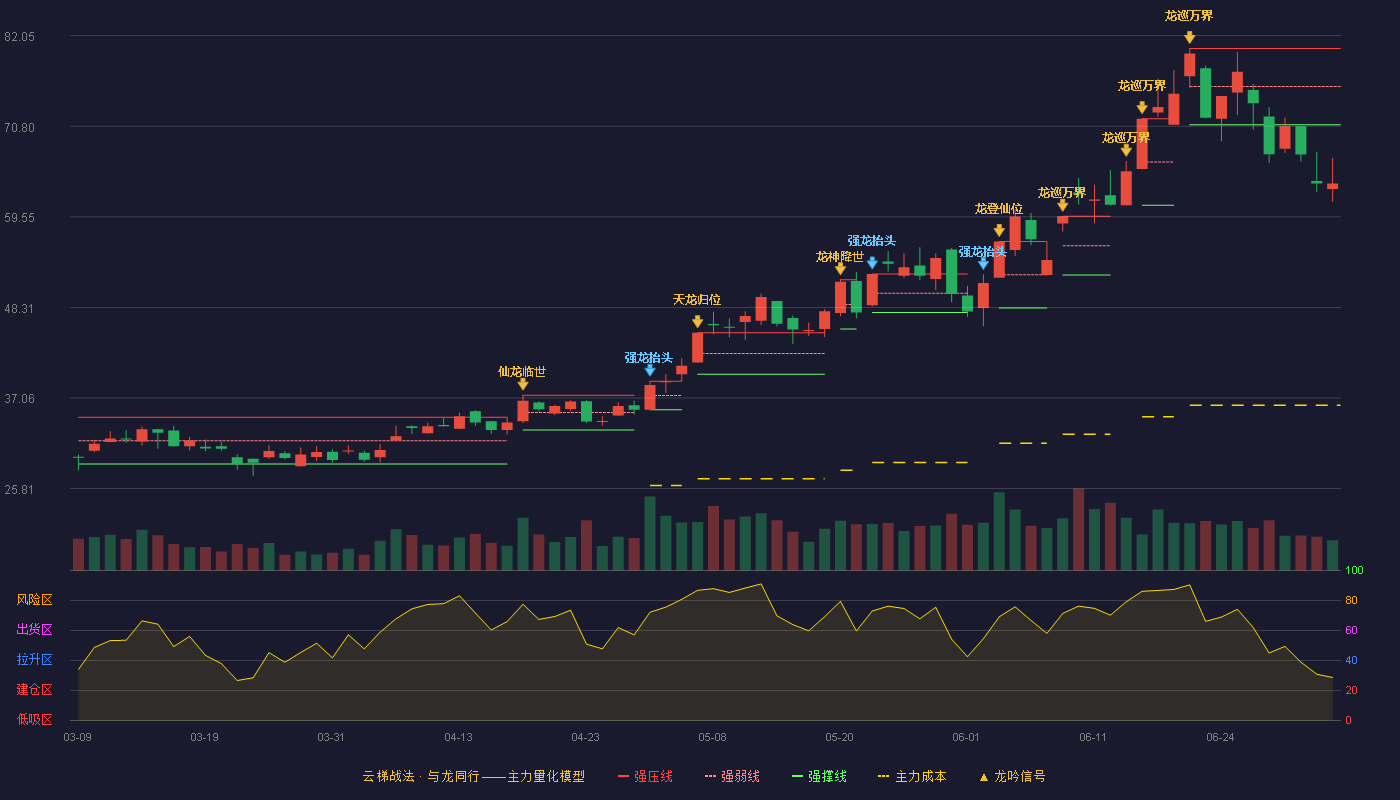Screen dimensions: 1400x800
Task: Toggle the 强压线 legend item
Action: pyautogui.click(x=645, y=776)
